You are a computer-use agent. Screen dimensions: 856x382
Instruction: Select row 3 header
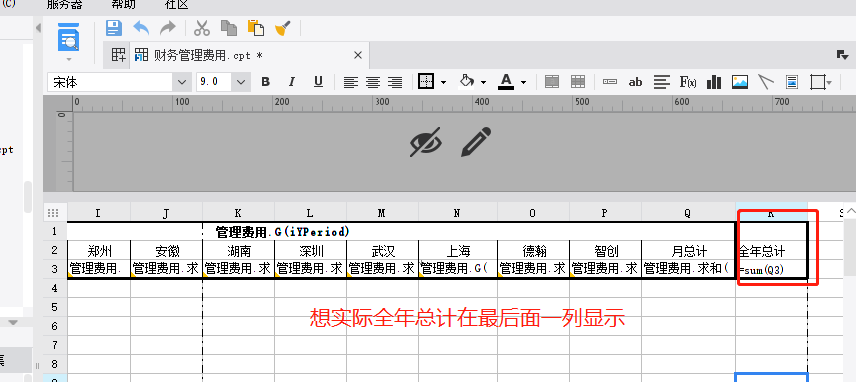[55, 269]
